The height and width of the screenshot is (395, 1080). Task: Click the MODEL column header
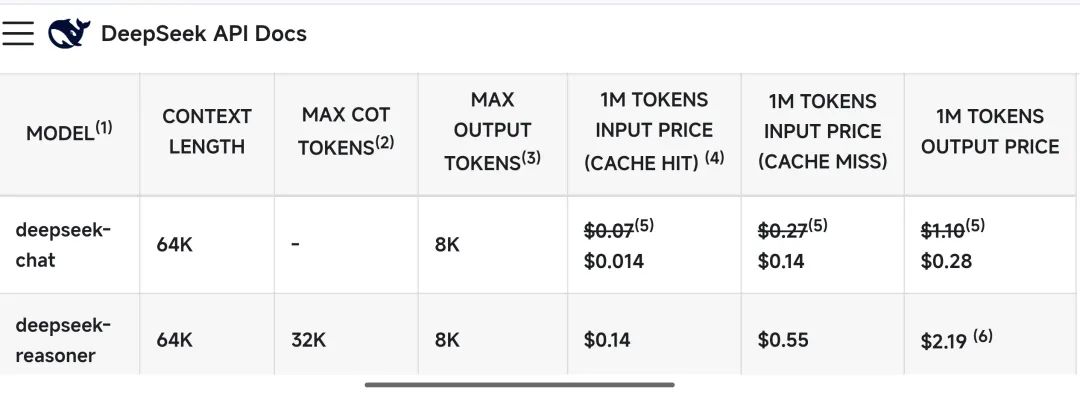69,131
